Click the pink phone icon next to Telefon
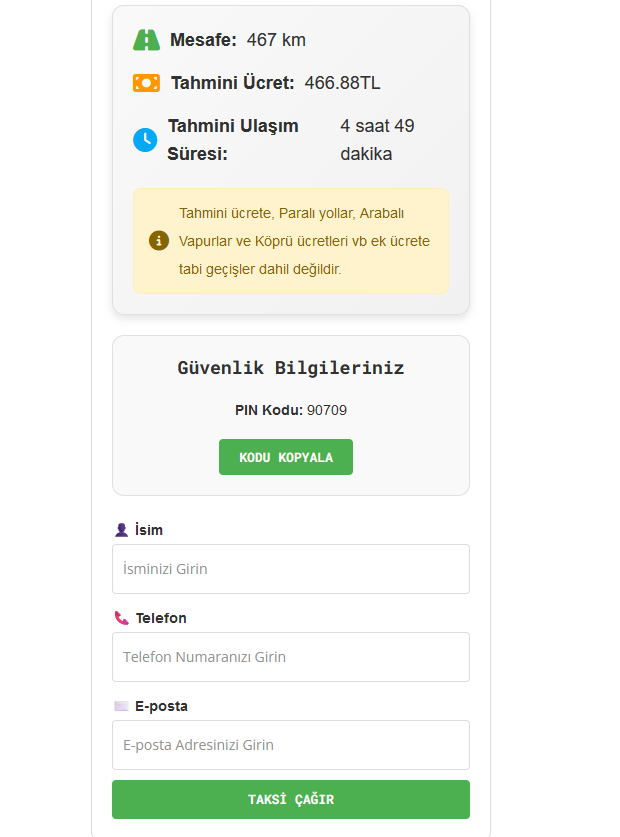This screenshot has height=837, width=620. pyautogui.click(x=122, y=618)
